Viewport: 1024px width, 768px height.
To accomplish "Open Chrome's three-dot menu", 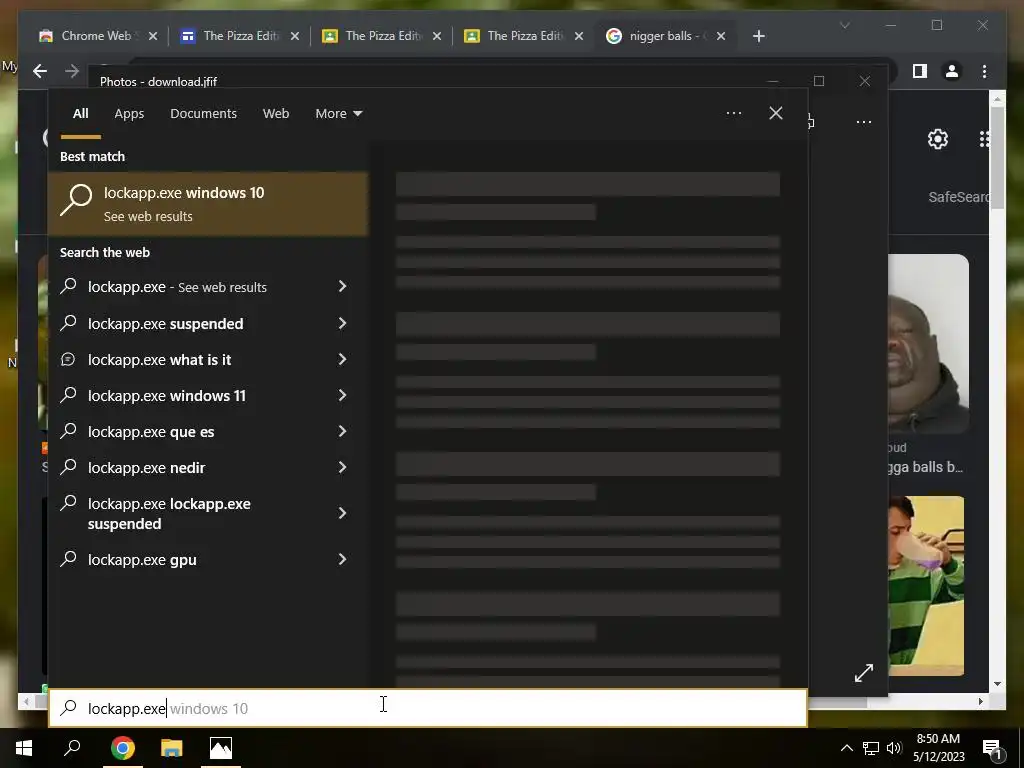I will tap(984, 71).
